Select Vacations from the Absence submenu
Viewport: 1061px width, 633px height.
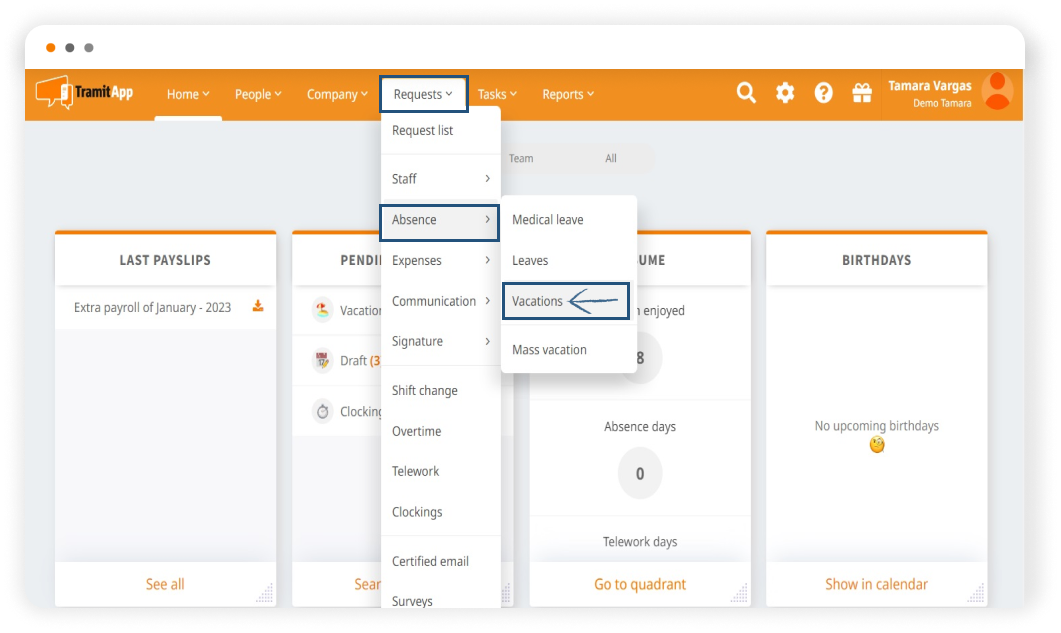click(x=538, y=301)
